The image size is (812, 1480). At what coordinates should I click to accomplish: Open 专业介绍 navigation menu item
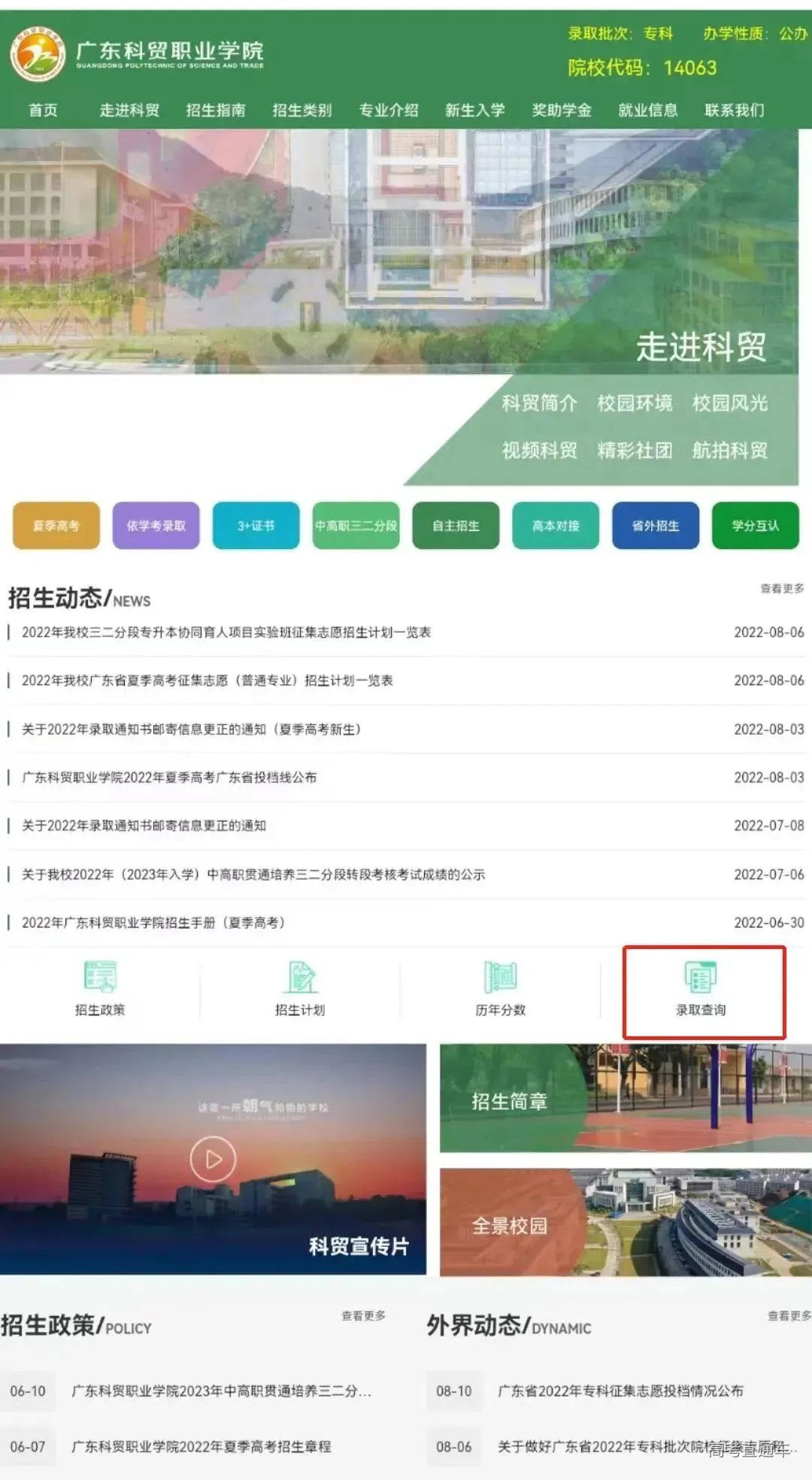(x=389, y=111)
